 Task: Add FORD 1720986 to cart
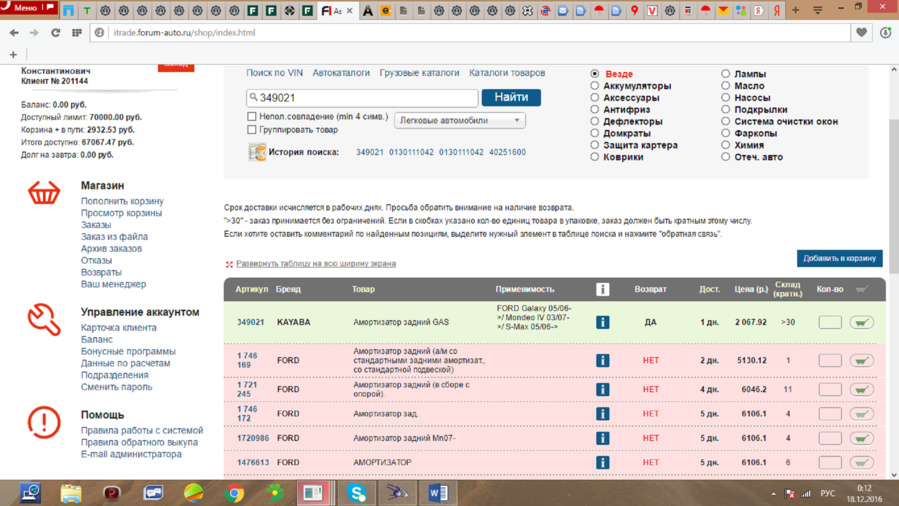click(861, 438)
